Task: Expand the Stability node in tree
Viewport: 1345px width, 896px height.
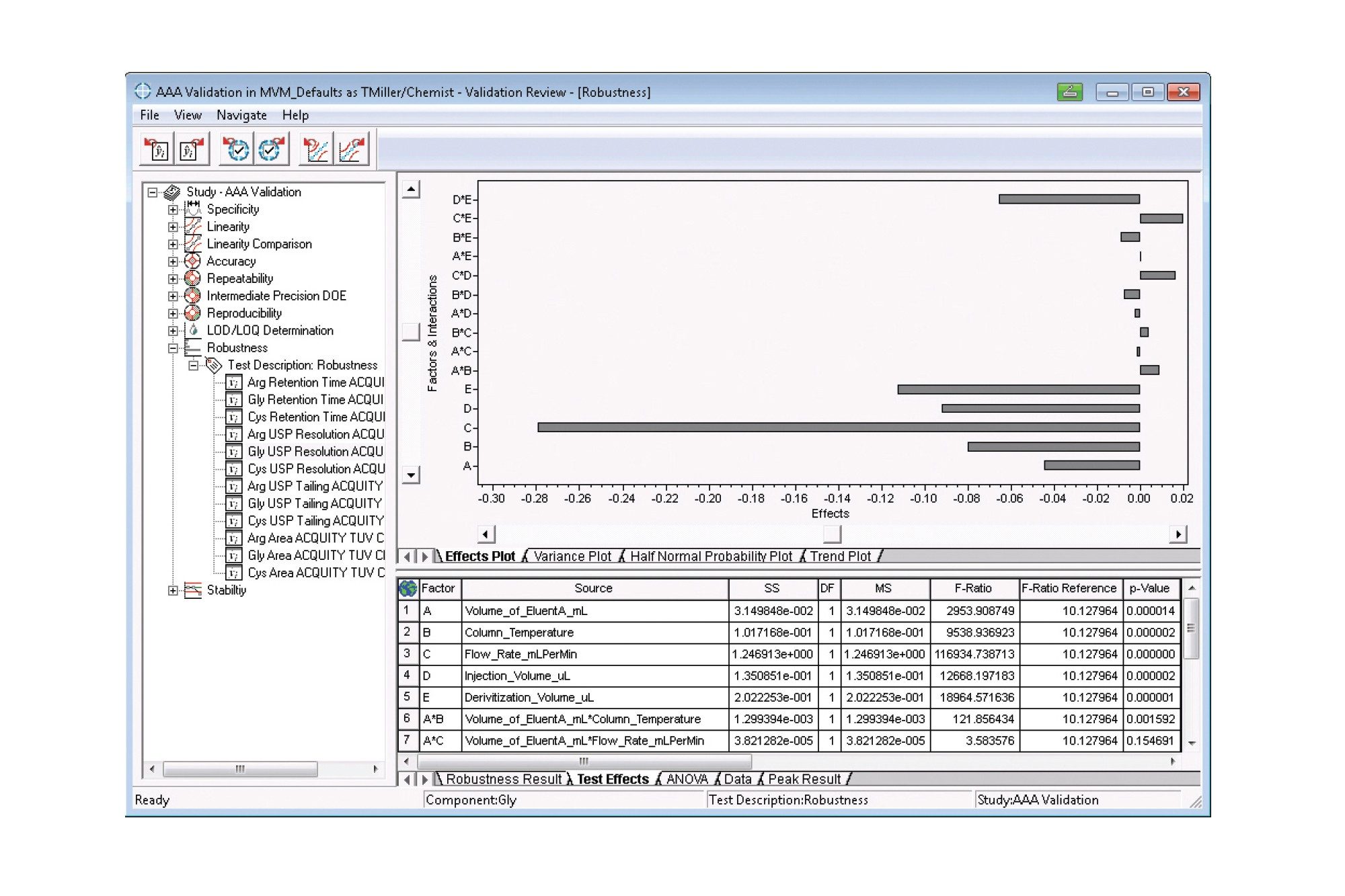Action: (173, 591)
